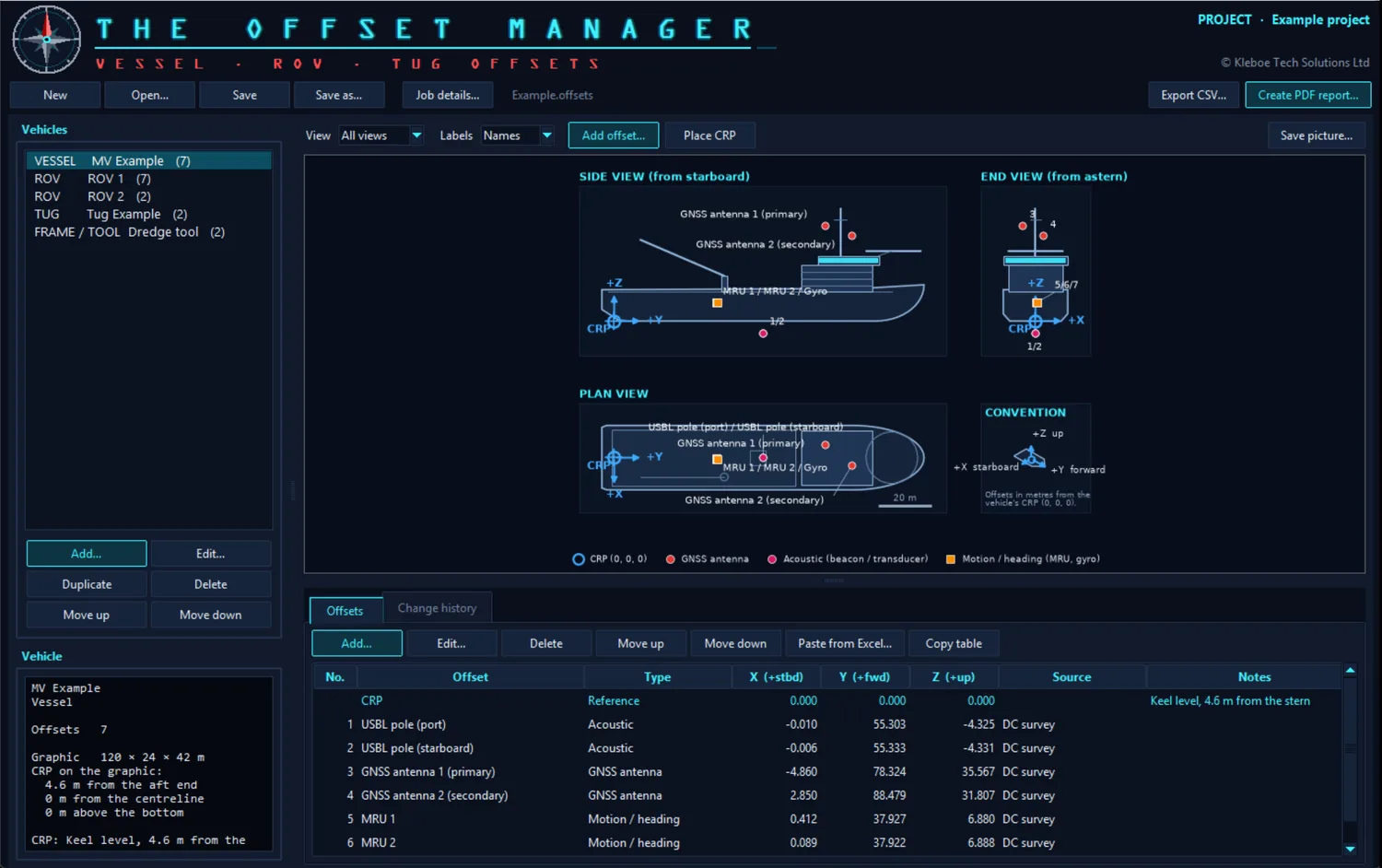The height and width of the screenshot is (868, 1382).
Task: Click the Offset column header
Action: point(470,677)
